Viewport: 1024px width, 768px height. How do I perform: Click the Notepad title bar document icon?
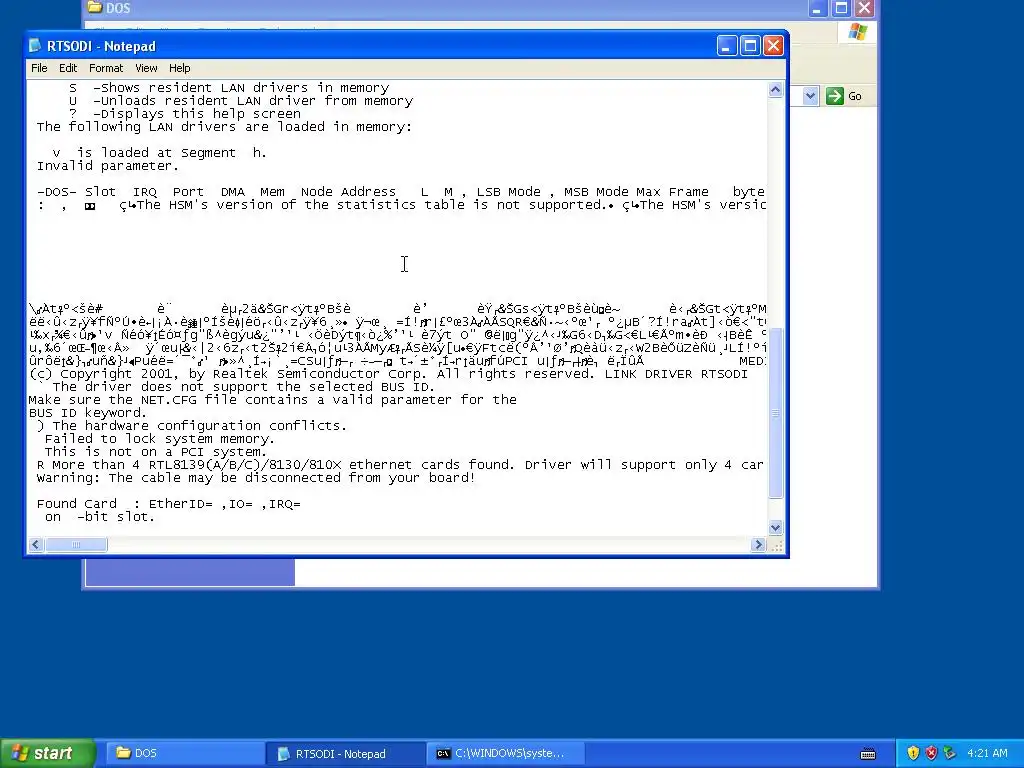pos(35,46)
